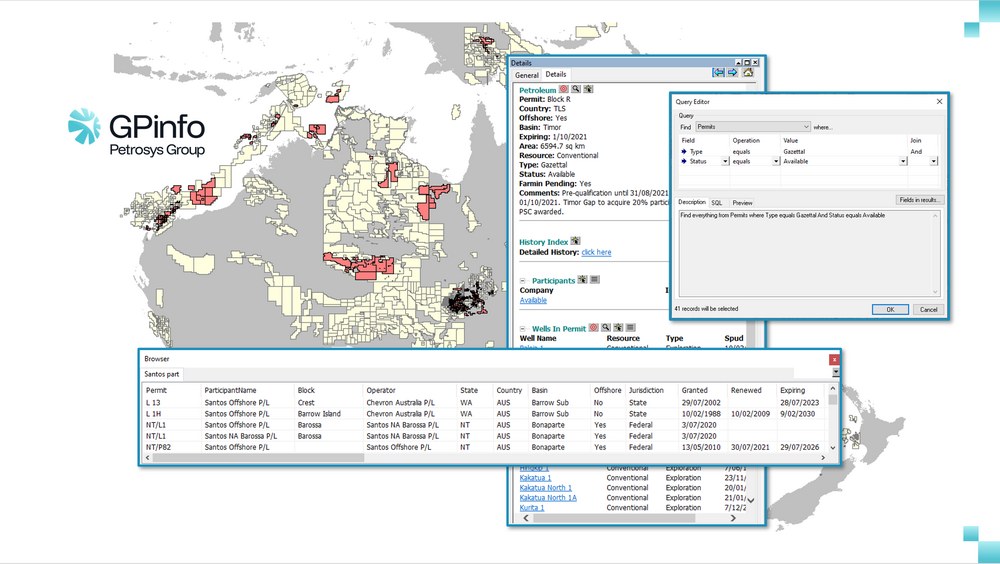Screen dimensions: 1000x564
Task: Open the Browser tab list dropdown arrow
Action: pyautogui.click(x=835, y=372)
